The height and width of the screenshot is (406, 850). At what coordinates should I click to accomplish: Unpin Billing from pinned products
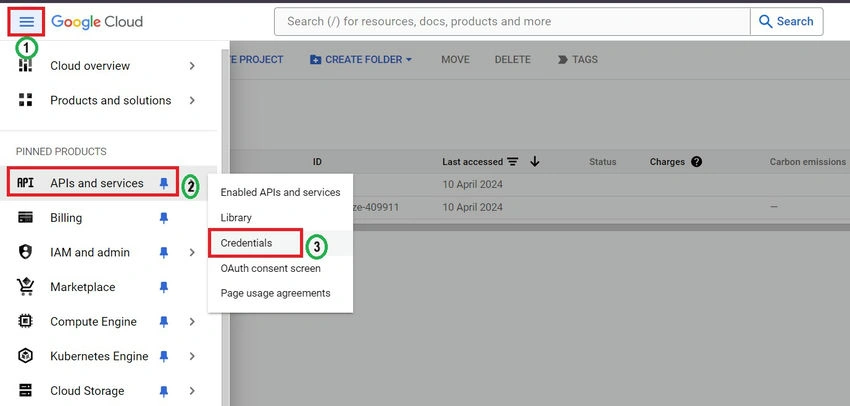(x=164, y=218)
